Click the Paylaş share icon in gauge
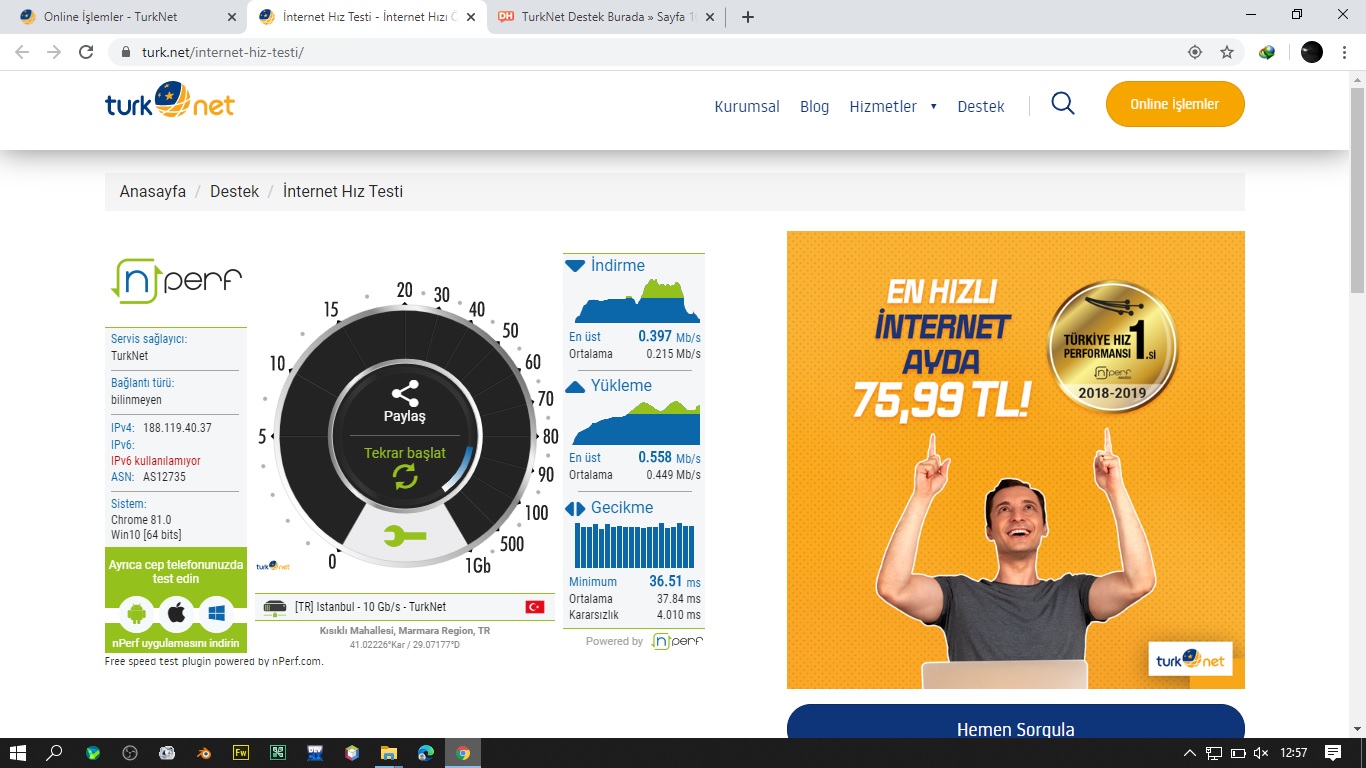1366x768 pixels. pos(405,393)
